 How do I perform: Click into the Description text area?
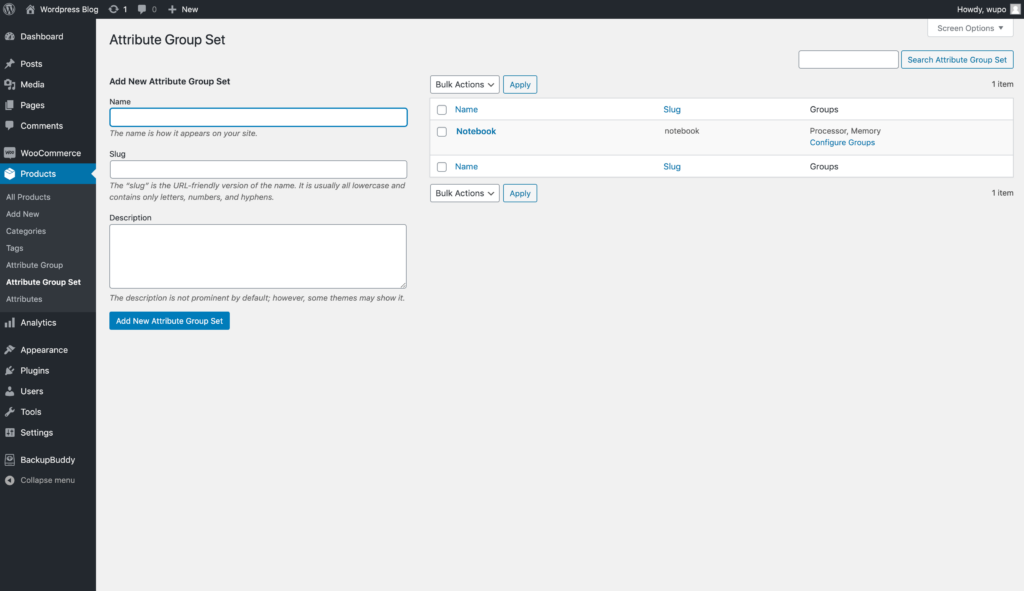258,256
